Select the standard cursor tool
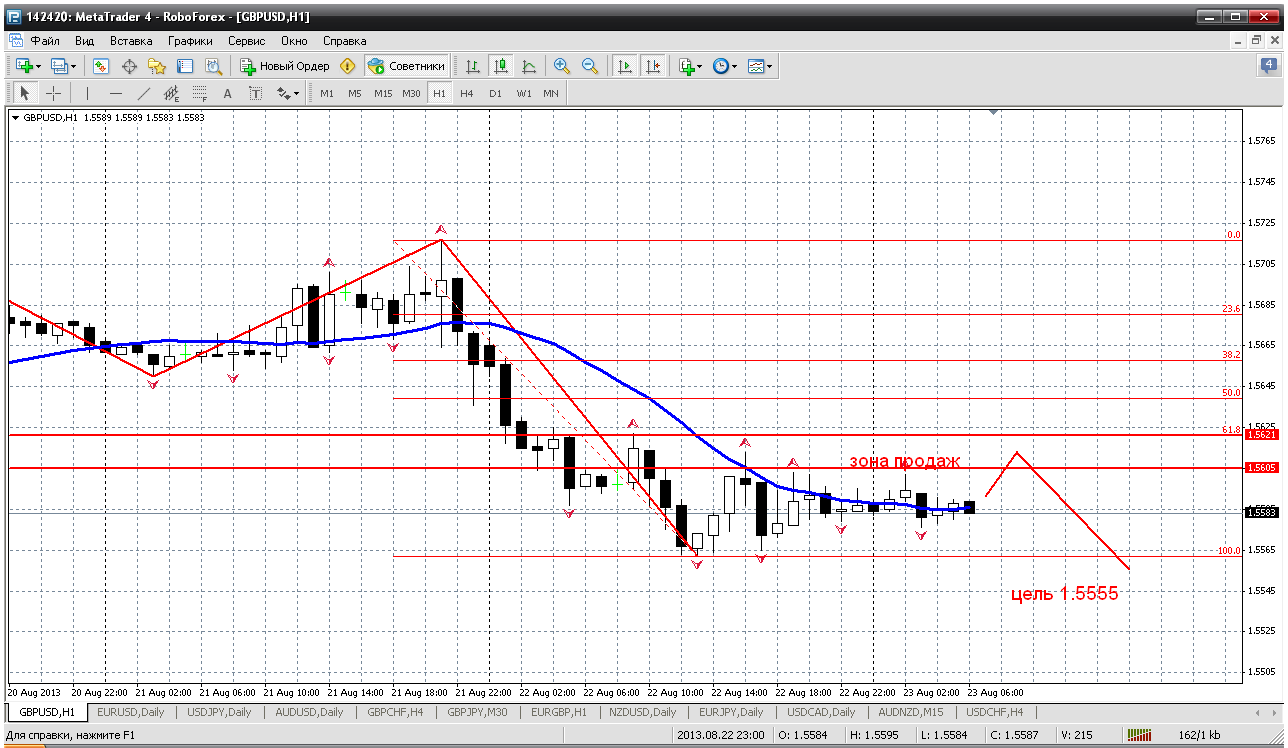The image size is (1288, 748). [25, 93]
